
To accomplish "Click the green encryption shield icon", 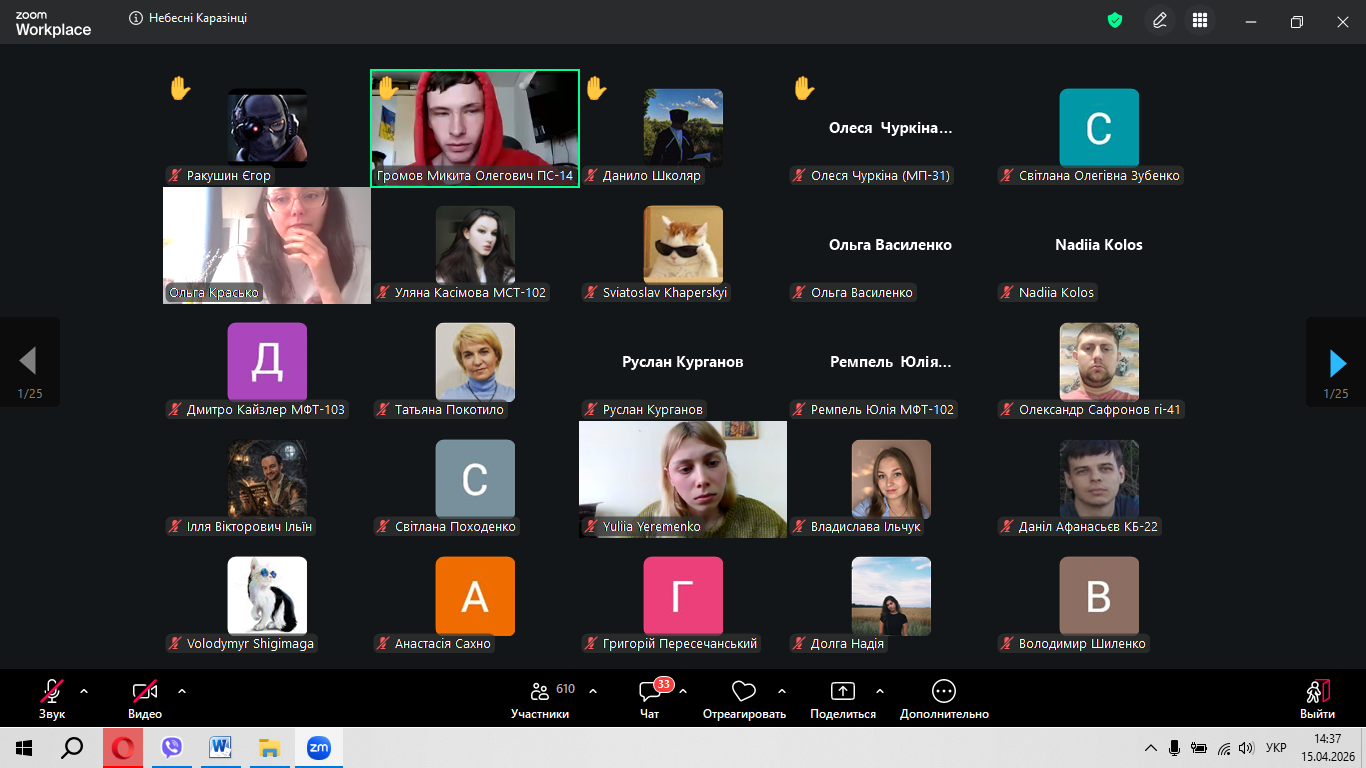I will pos(1115,20).
